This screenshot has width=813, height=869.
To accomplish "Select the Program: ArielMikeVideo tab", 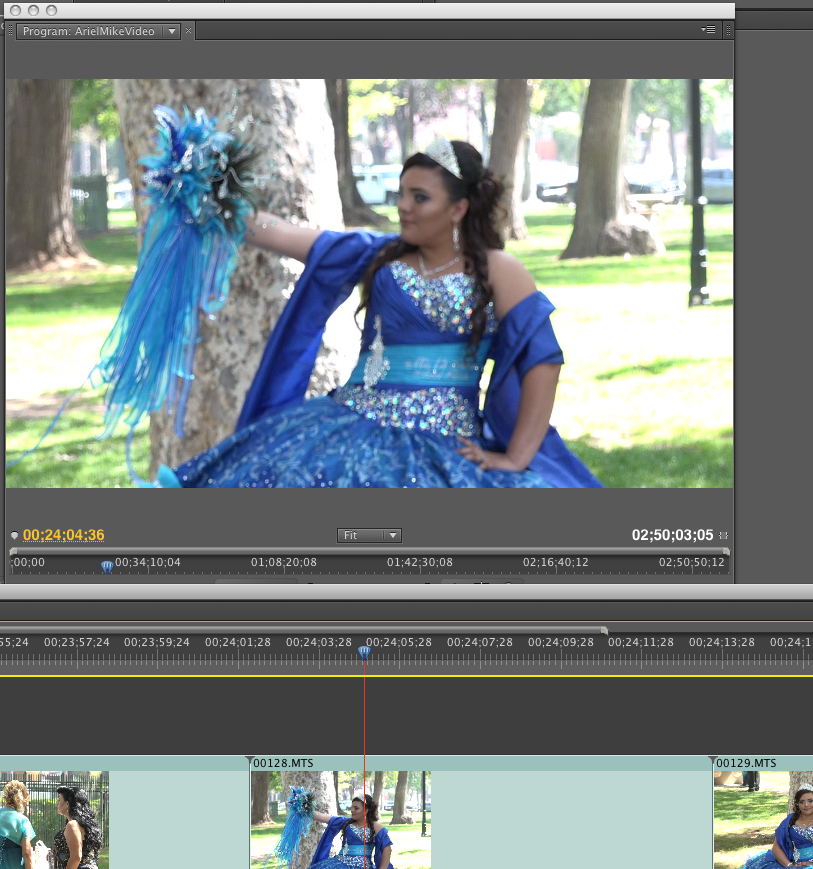I will click(x=89, y=32).
